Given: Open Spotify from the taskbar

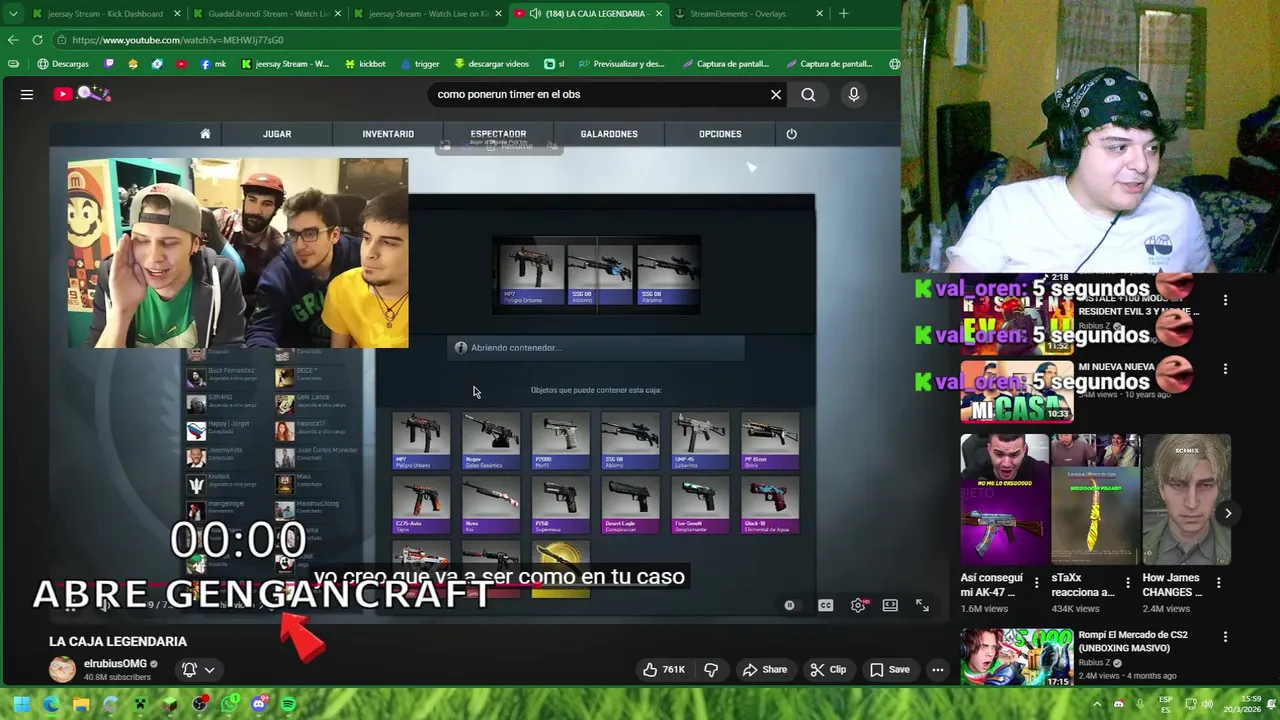Looking at the screenshot, I should tap(288, 704).
